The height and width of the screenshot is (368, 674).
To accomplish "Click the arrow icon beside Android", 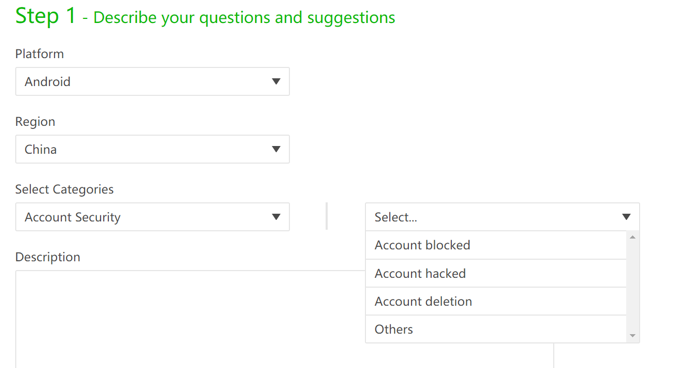I will 276,81.
